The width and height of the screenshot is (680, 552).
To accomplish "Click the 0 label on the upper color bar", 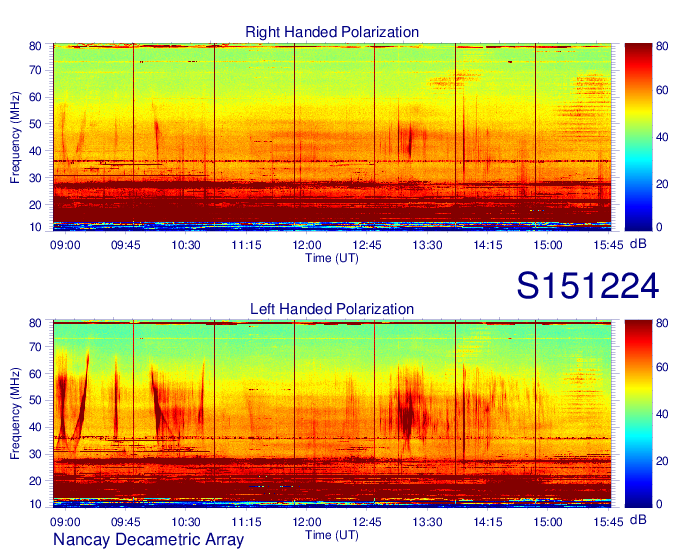I will (660, 227).
